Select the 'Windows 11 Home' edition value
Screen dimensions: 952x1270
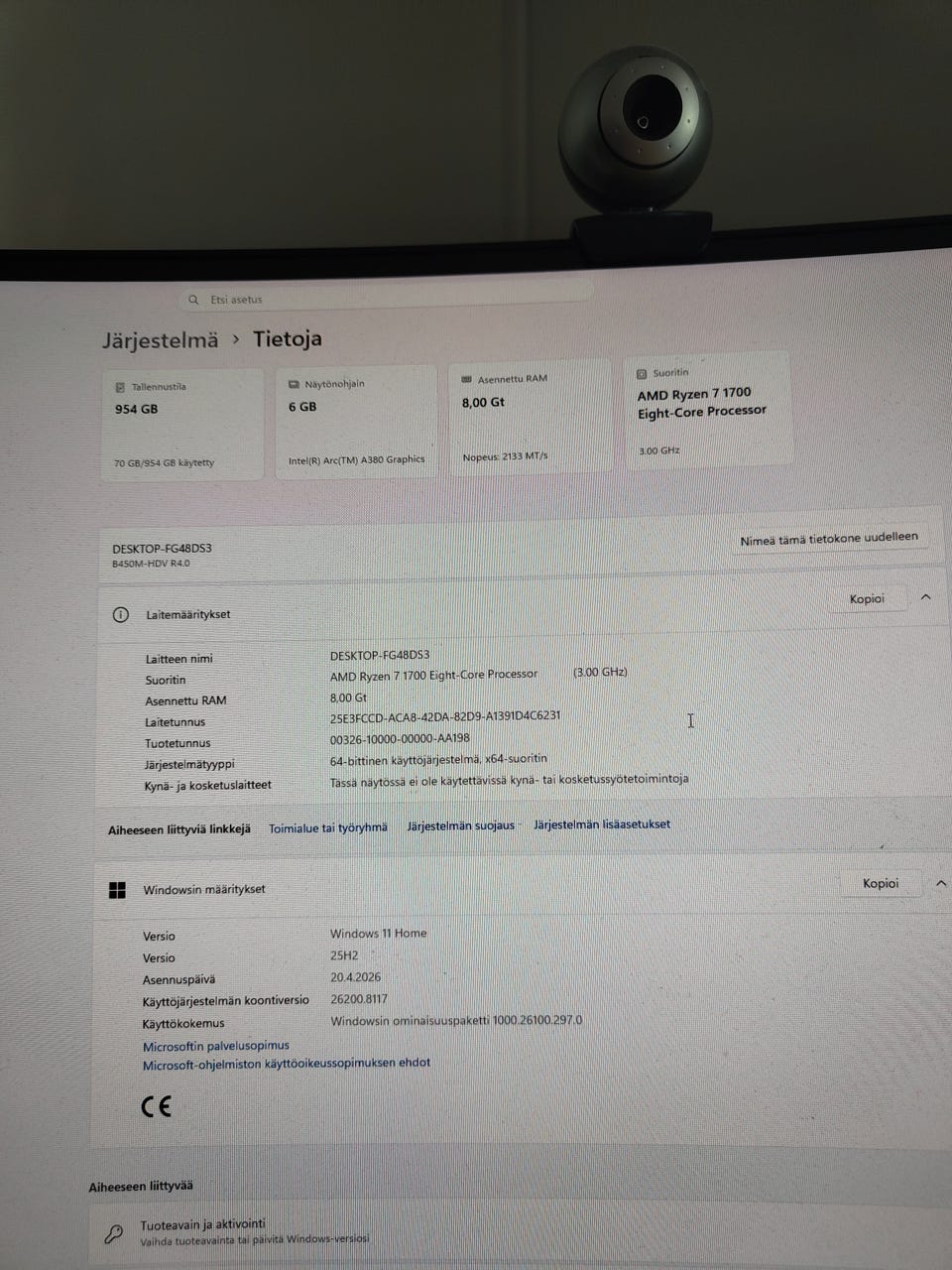click(378, 934)
